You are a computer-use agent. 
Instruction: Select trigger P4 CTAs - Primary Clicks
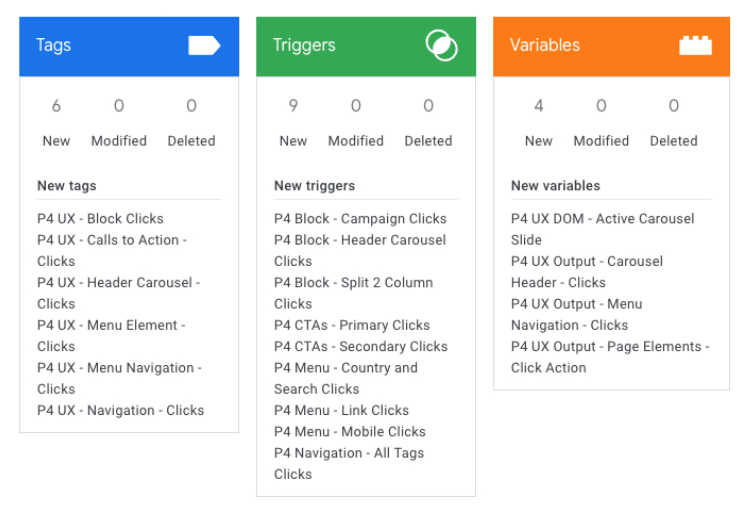pos(352,325)
